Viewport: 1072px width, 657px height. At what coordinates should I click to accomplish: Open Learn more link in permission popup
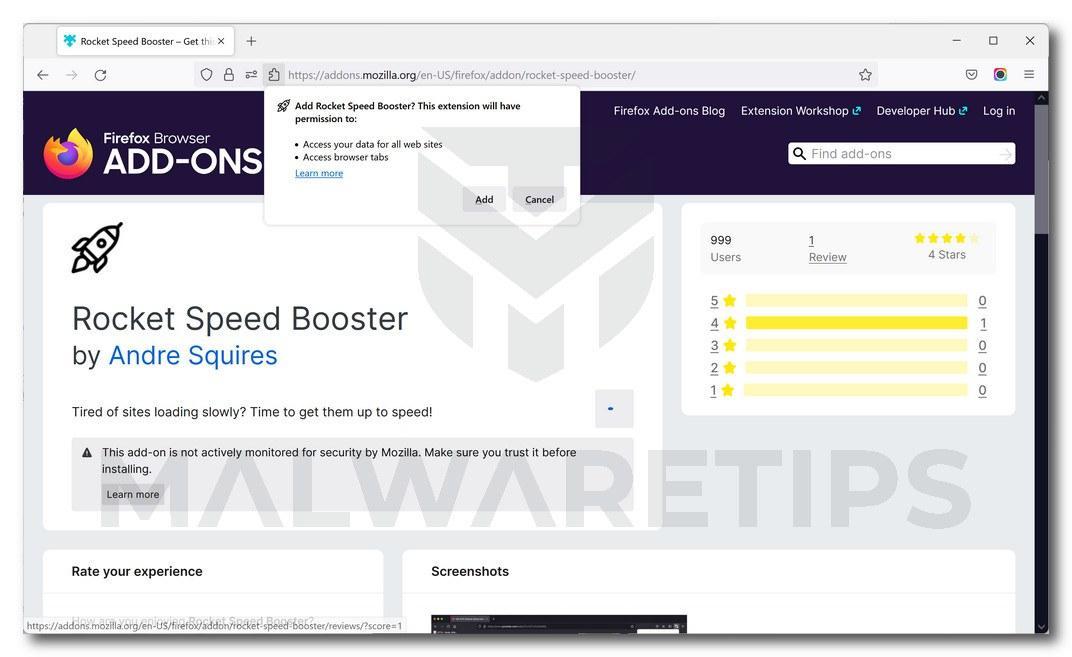(x=319, y=173)
